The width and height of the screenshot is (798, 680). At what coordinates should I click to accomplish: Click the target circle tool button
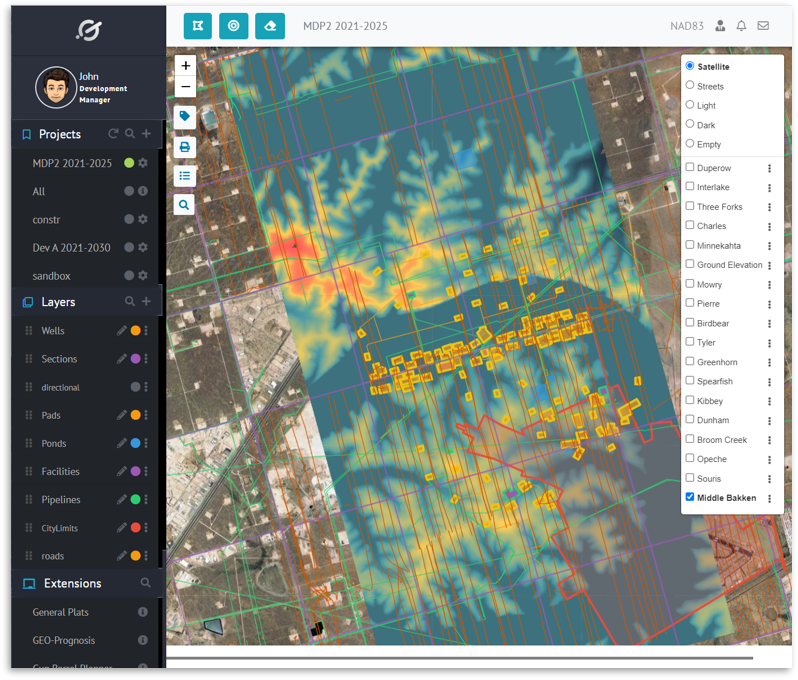[x=234, y=26]
